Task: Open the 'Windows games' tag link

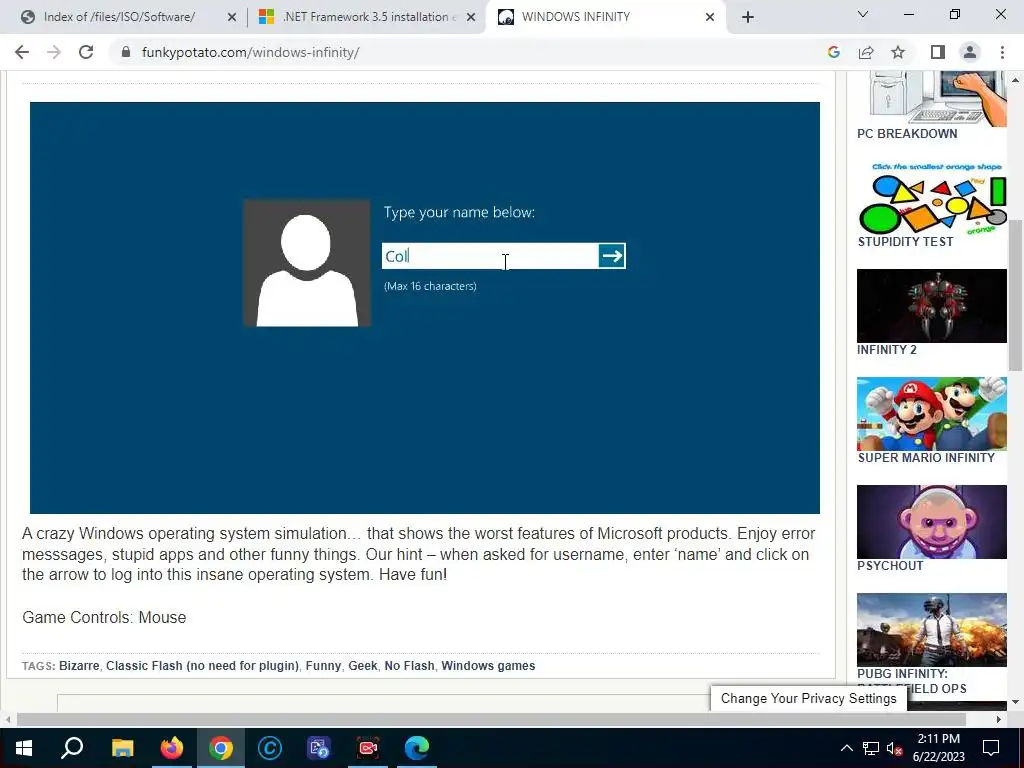Action: tap(488, 665)
